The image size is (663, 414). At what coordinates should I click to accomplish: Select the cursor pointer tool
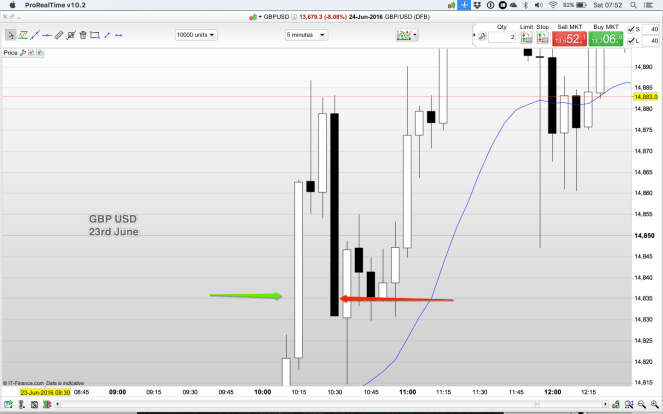pos(9,35)
